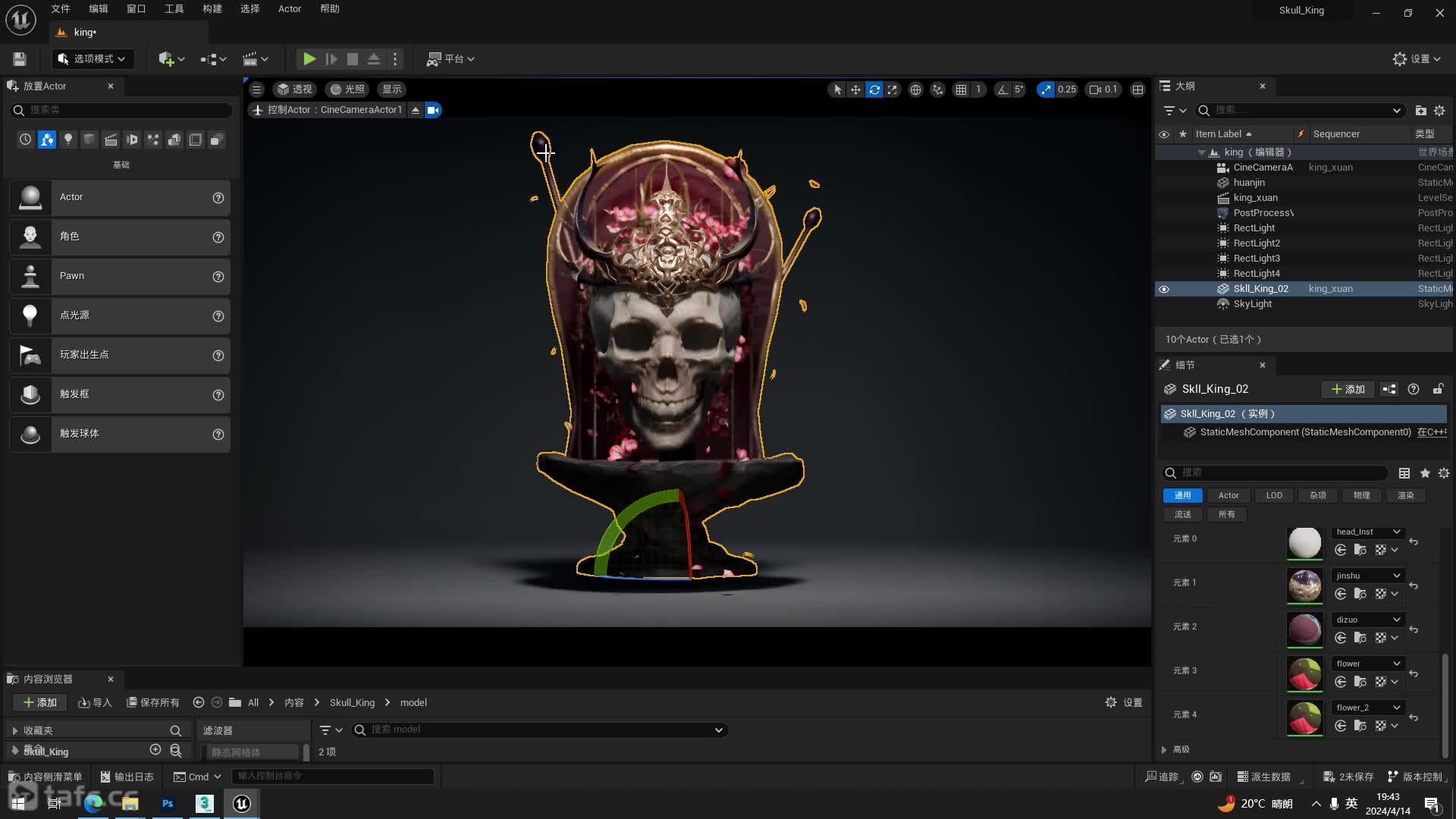This screenshot has width=1456, height=819.
Task: Click the save level floppy icon
Action: pyautogui.click(x=20, y=59)
